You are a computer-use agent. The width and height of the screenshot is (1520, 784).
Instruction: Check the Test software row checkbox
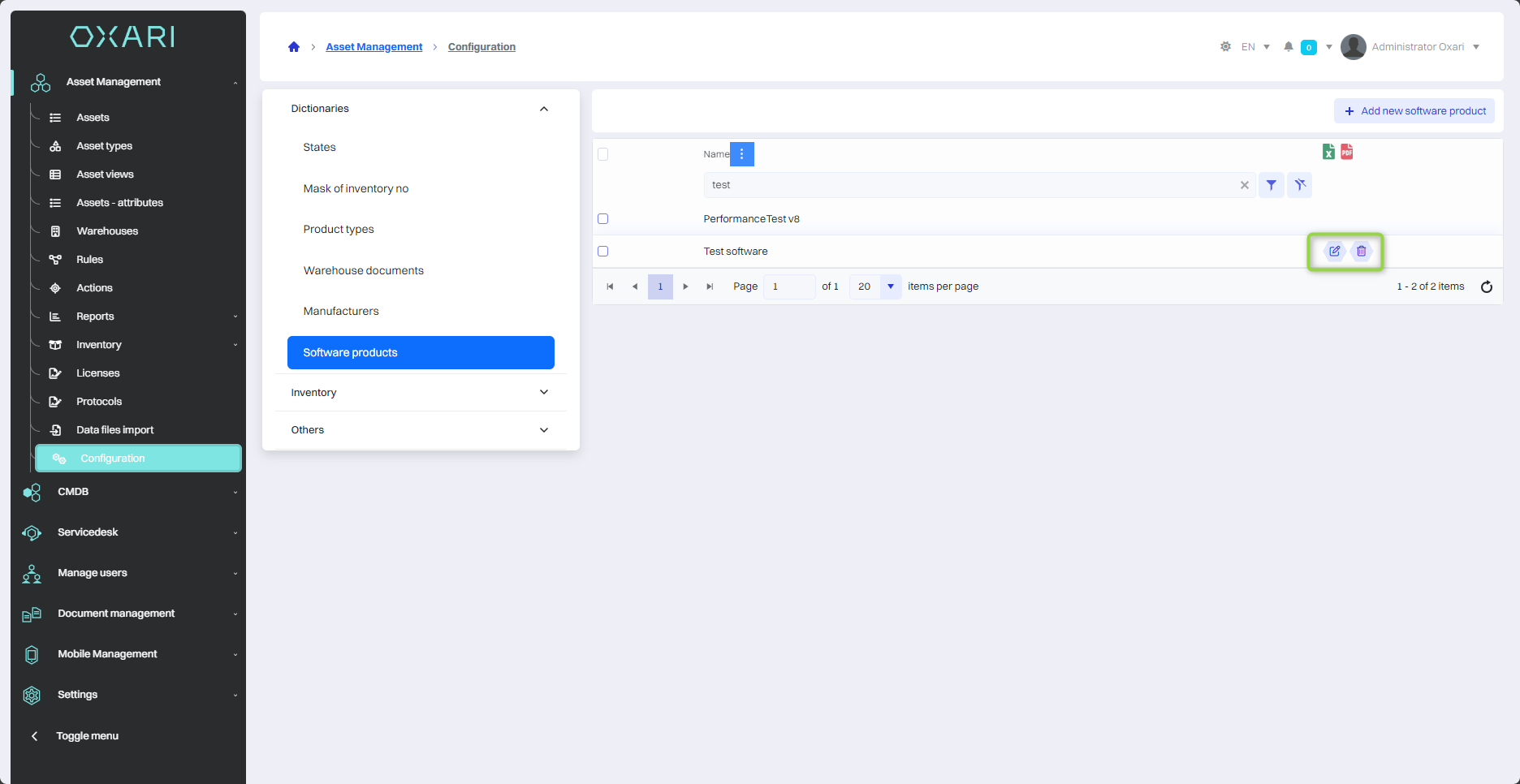coord(602,252)
